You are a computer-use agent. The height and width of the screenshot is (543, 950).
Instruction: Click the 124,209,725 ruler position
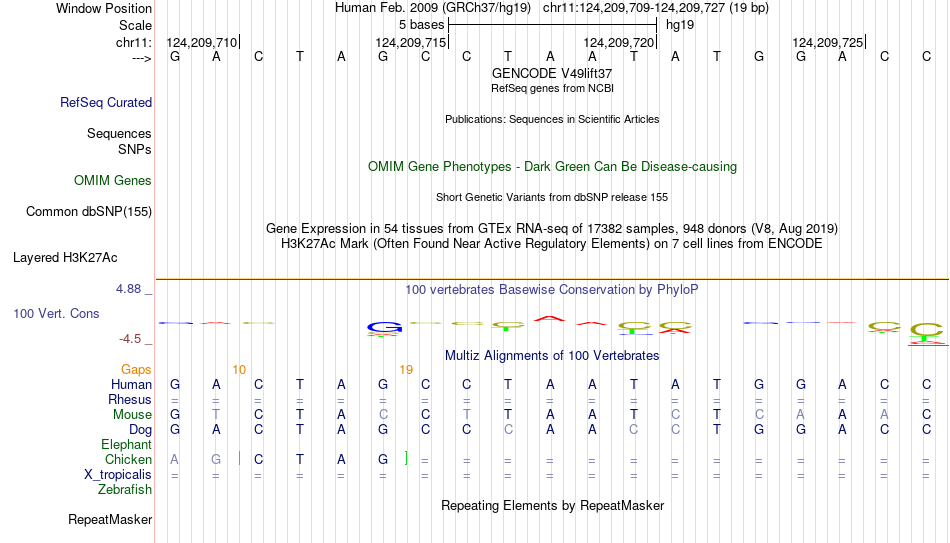(x=828, y=42)
